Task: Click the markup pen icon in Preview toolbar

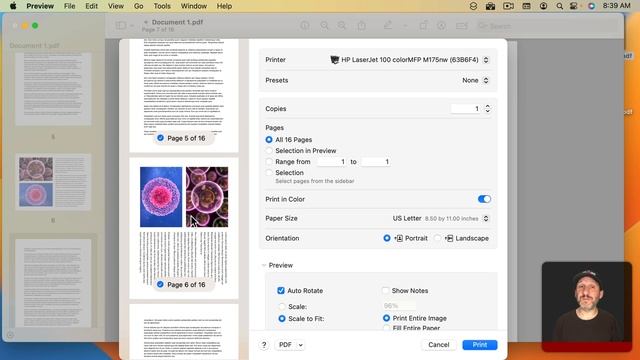Action: click(388, 26)
